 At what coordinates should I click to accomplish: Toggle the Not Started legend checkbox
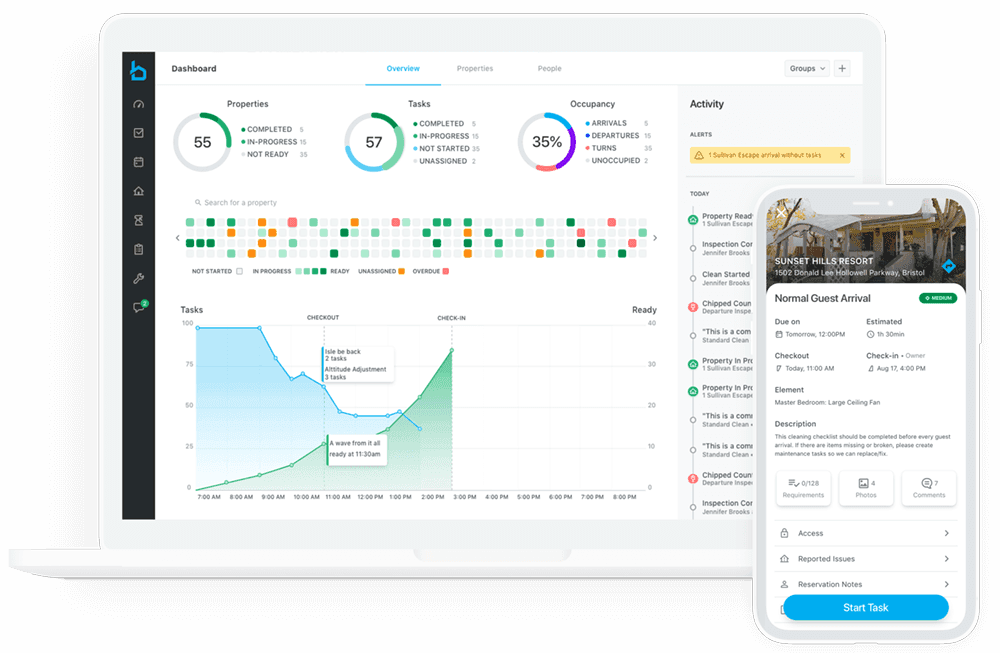[x=239, y=271]
